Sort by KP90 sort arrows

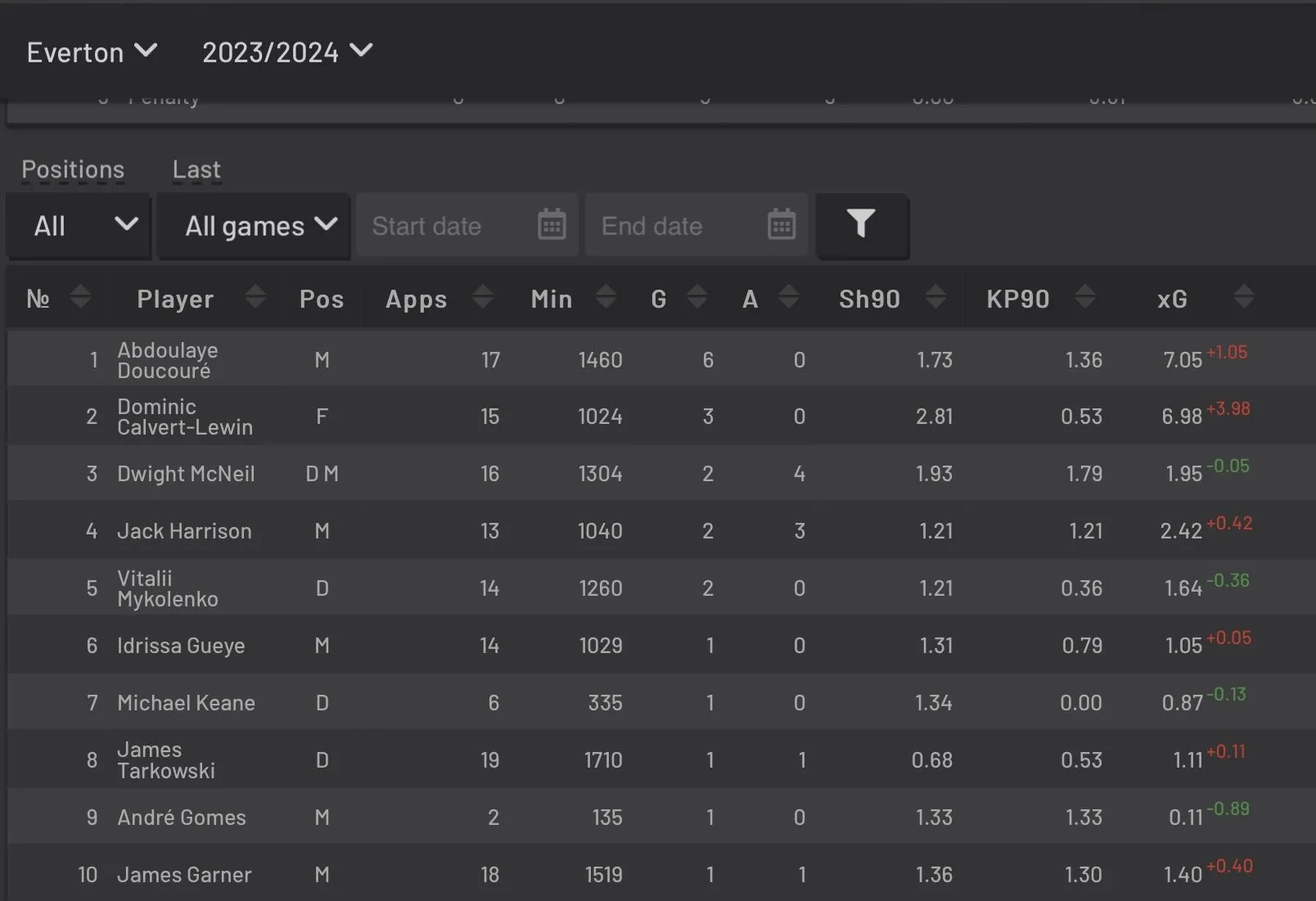[1085, 297]
